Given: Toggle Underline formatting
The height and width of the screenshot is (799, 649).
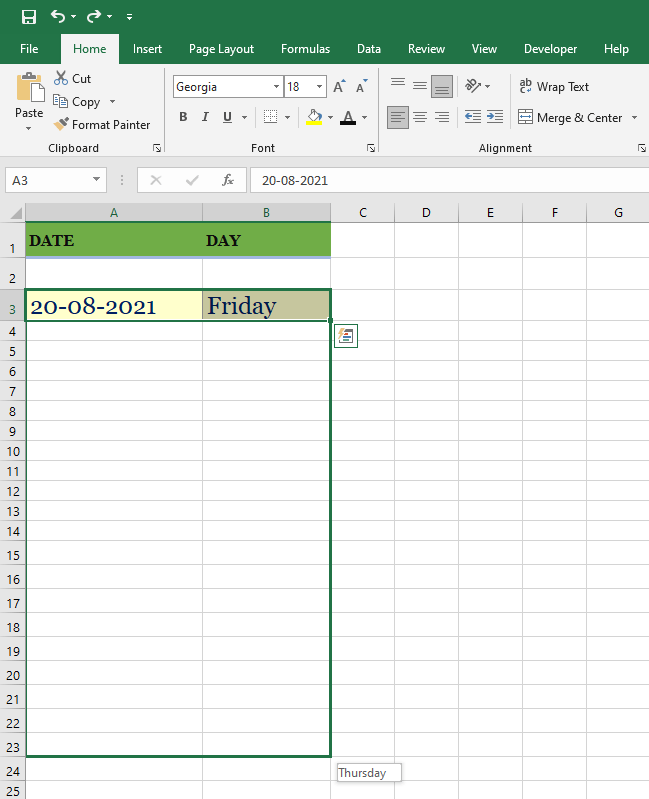Looking at the screenshot, I should point(228,117).
